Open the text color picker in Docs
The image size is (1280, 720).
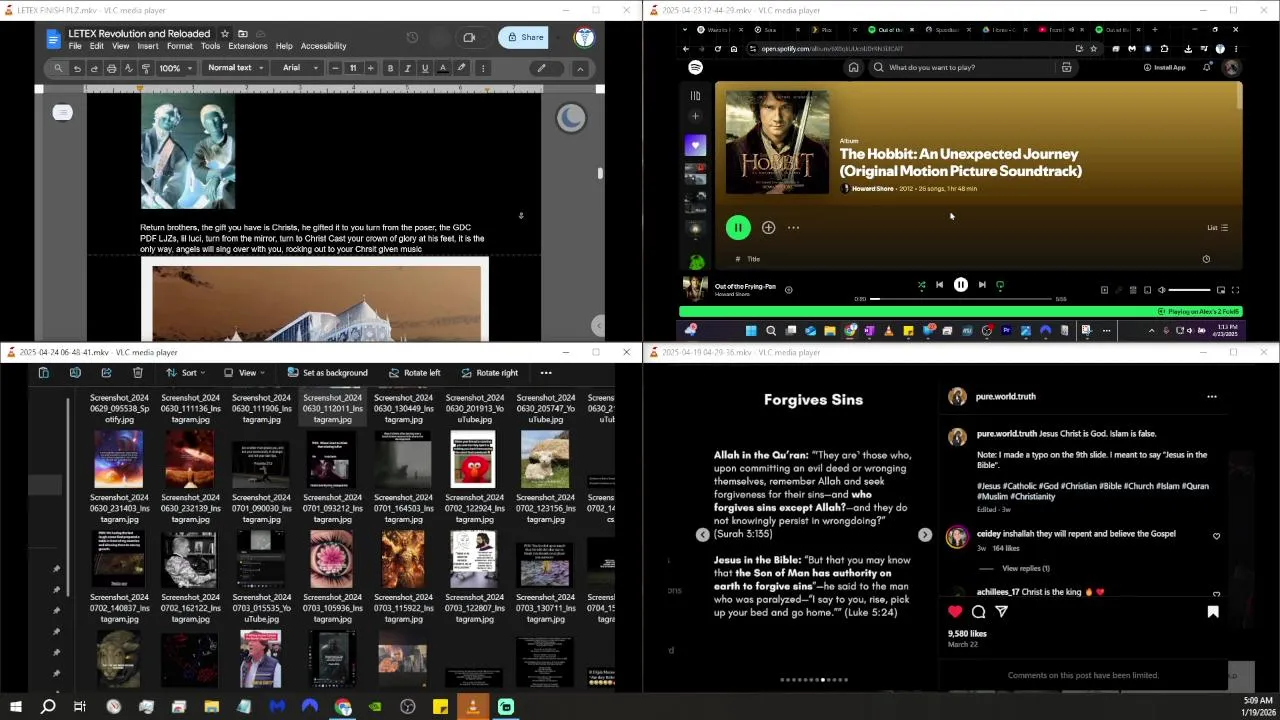(443, 68)
